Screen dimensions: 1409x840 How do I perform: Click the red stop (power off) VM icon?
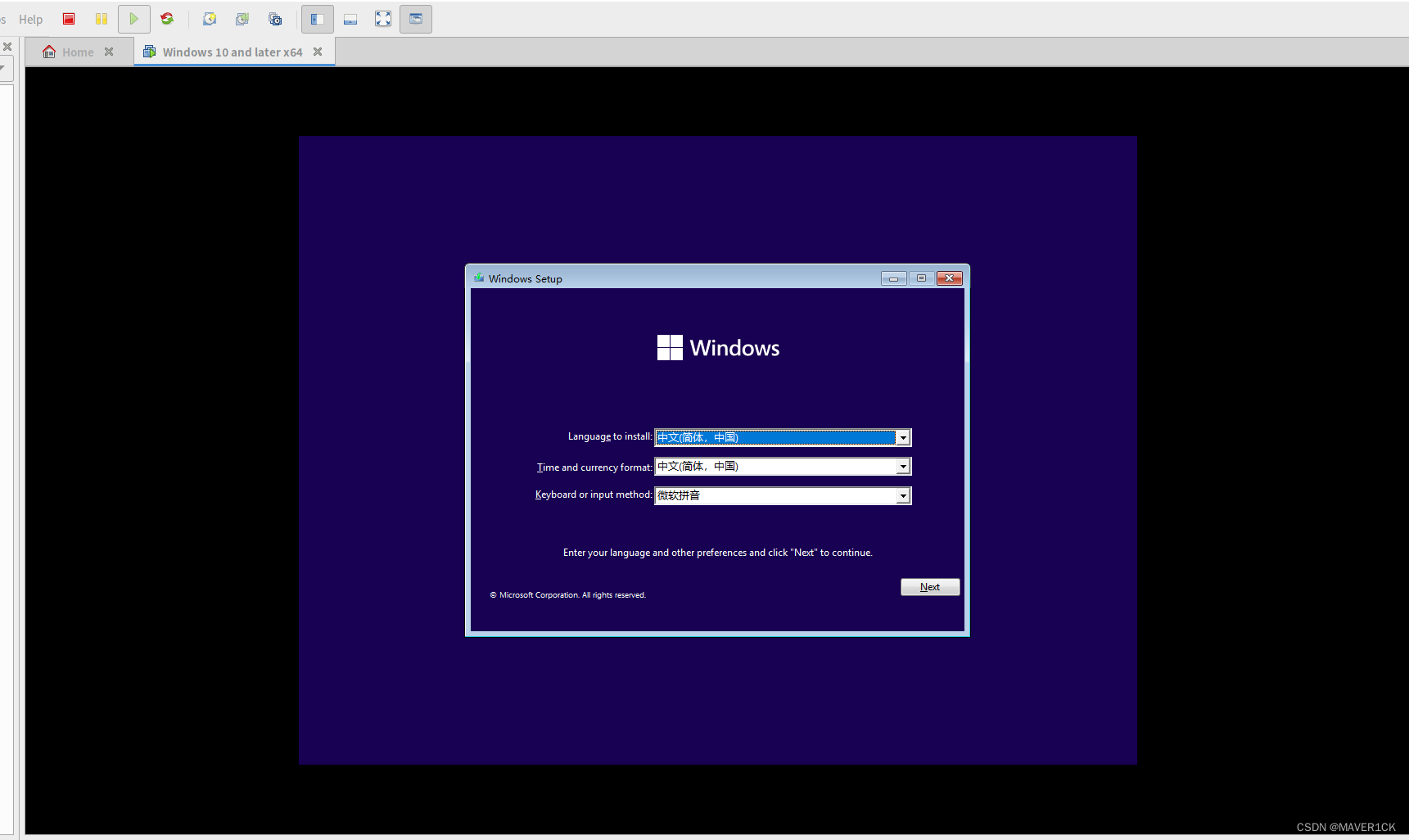69,19
